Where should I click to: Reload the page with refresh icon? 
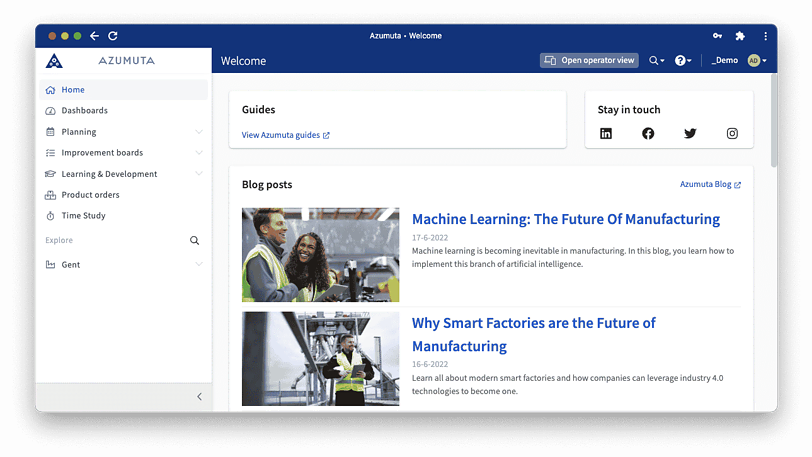[x=113, y=36]
